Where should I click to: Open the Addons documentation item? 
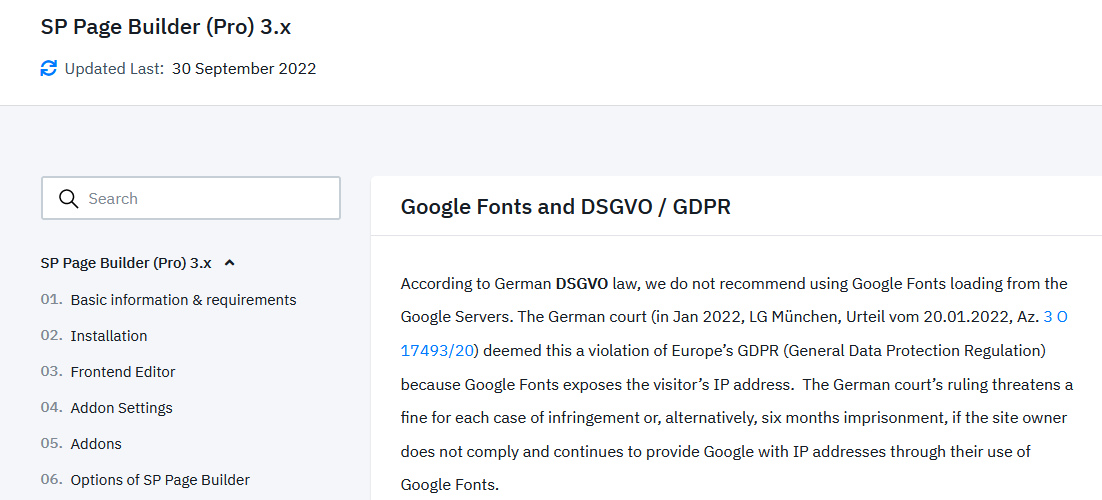[x=95, y=444]
